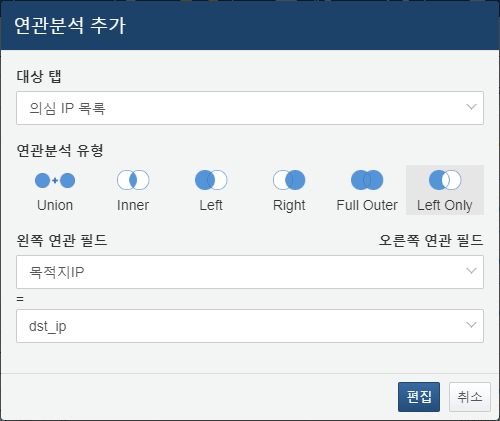
Task: Open the dst_ip right field dropdown
Action: tap(250, 326)
